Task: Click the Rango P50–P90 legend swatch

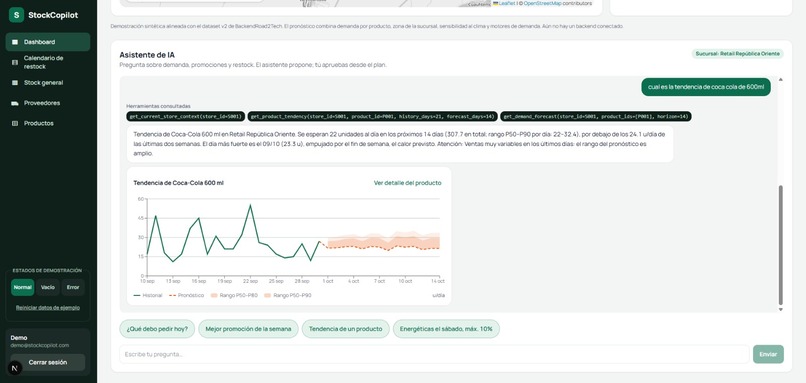Action: click(x=268, y=296)
